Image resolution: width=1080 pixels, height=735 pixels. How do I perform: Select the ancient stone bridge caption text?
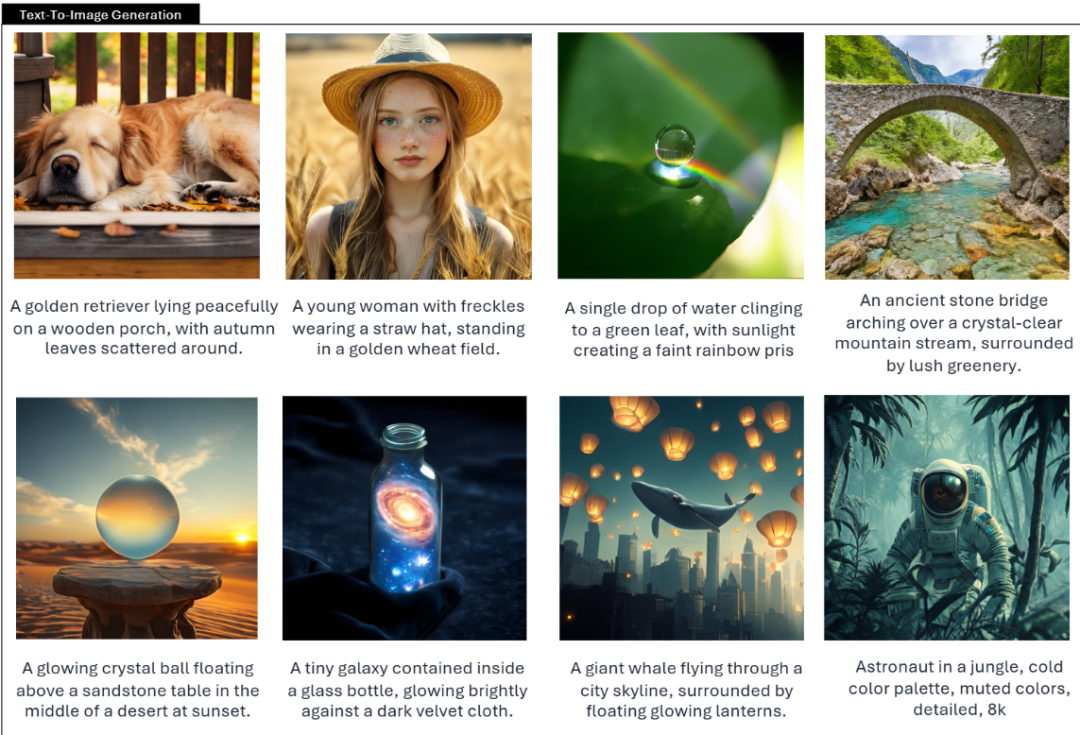[x=954, y=333]
